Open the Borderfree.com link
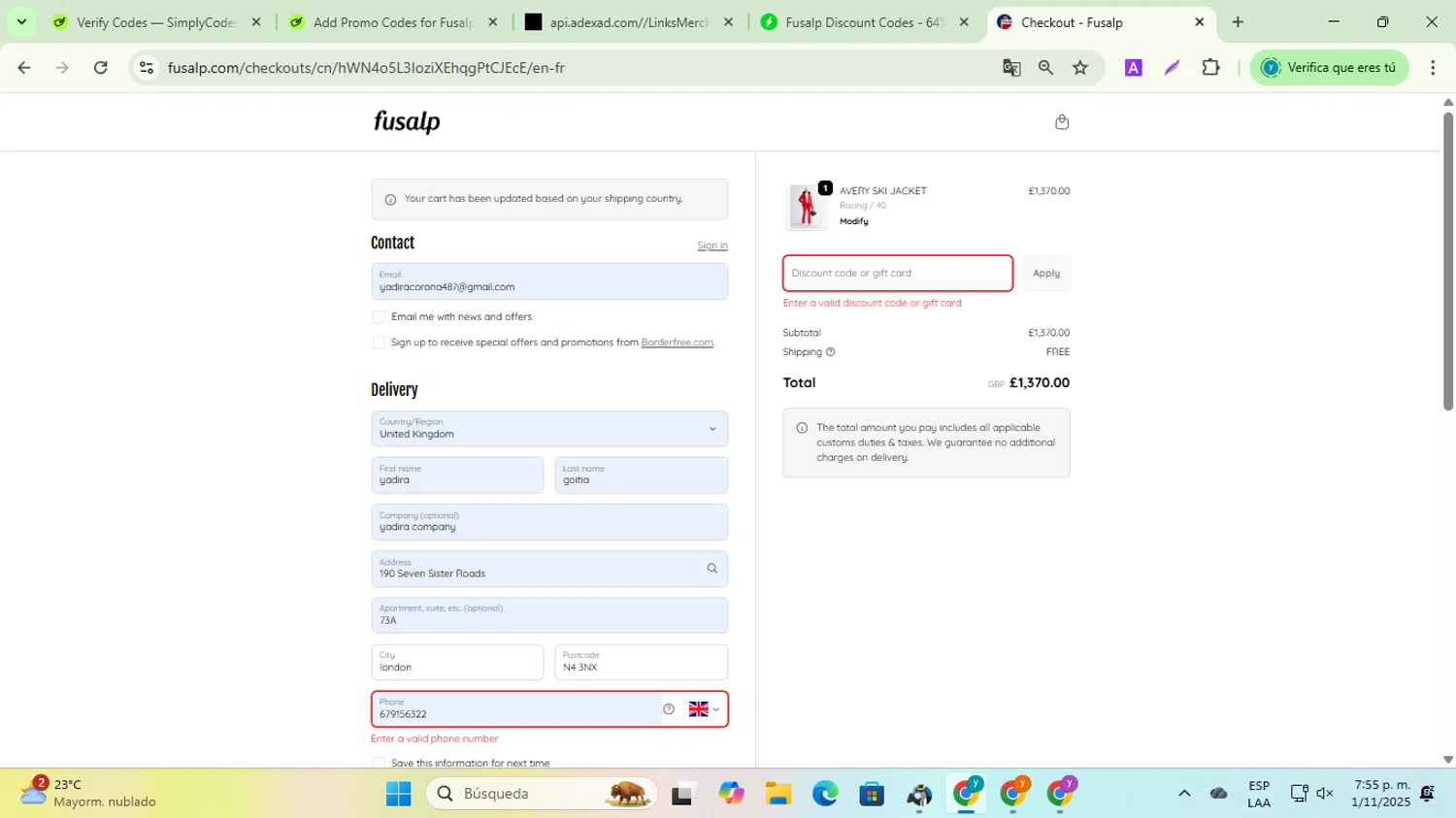Viewport: 1456px width, 818px height. [678, 343]
